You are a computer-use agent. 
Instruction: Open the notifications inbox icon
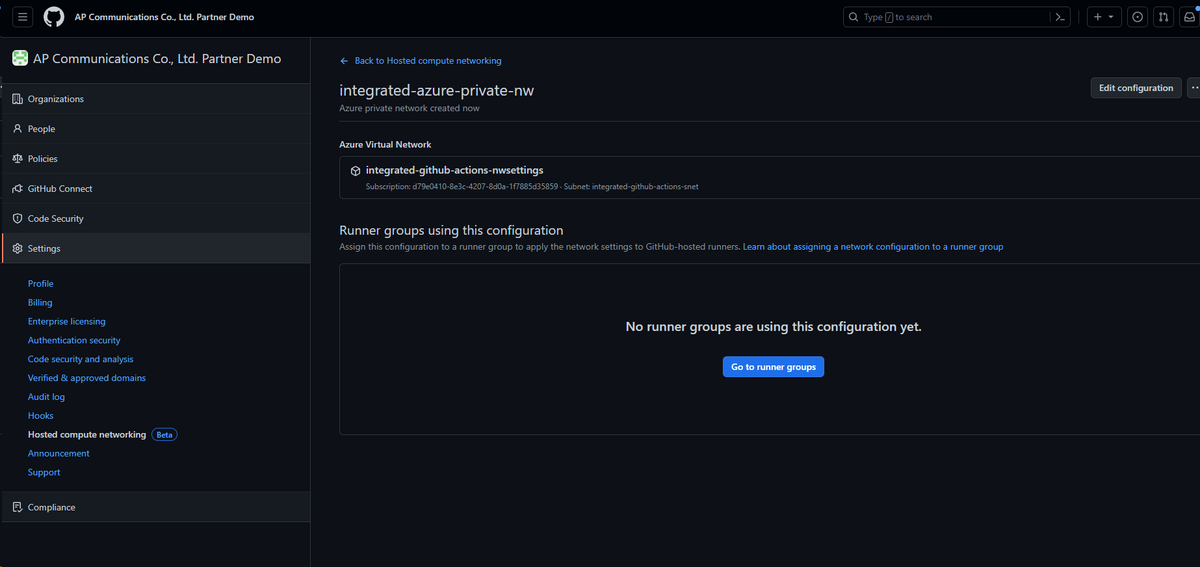pyautogui.click(x=1189, y=17)
